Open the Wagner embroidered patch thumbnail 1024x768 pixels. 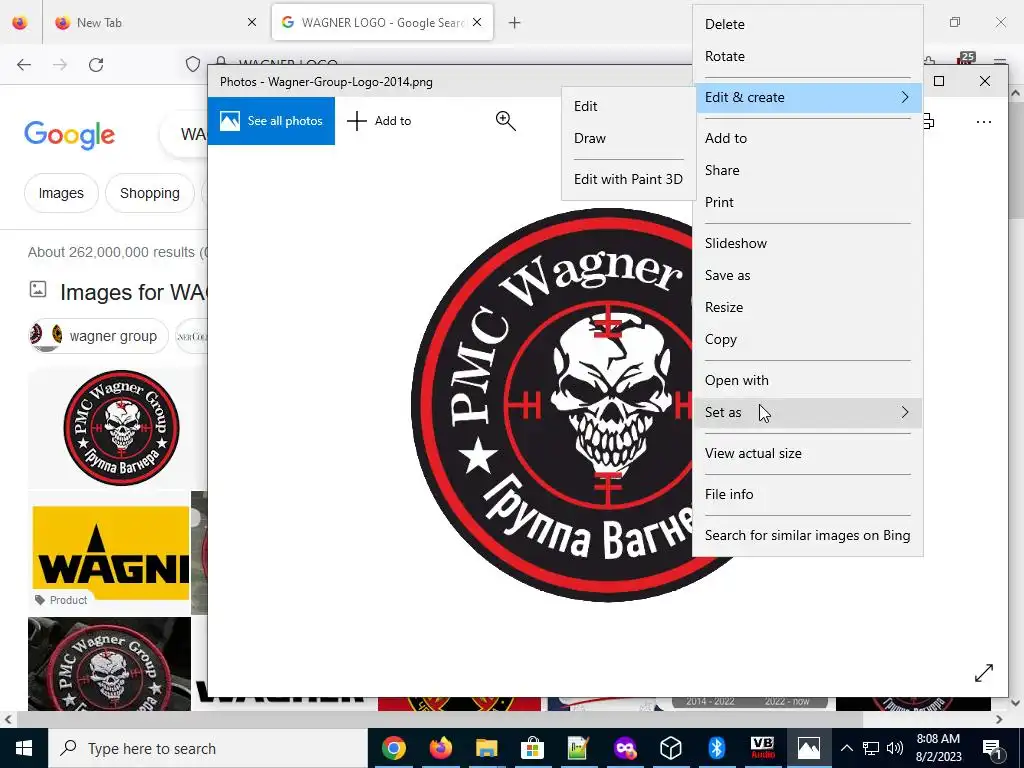point(109,664)
